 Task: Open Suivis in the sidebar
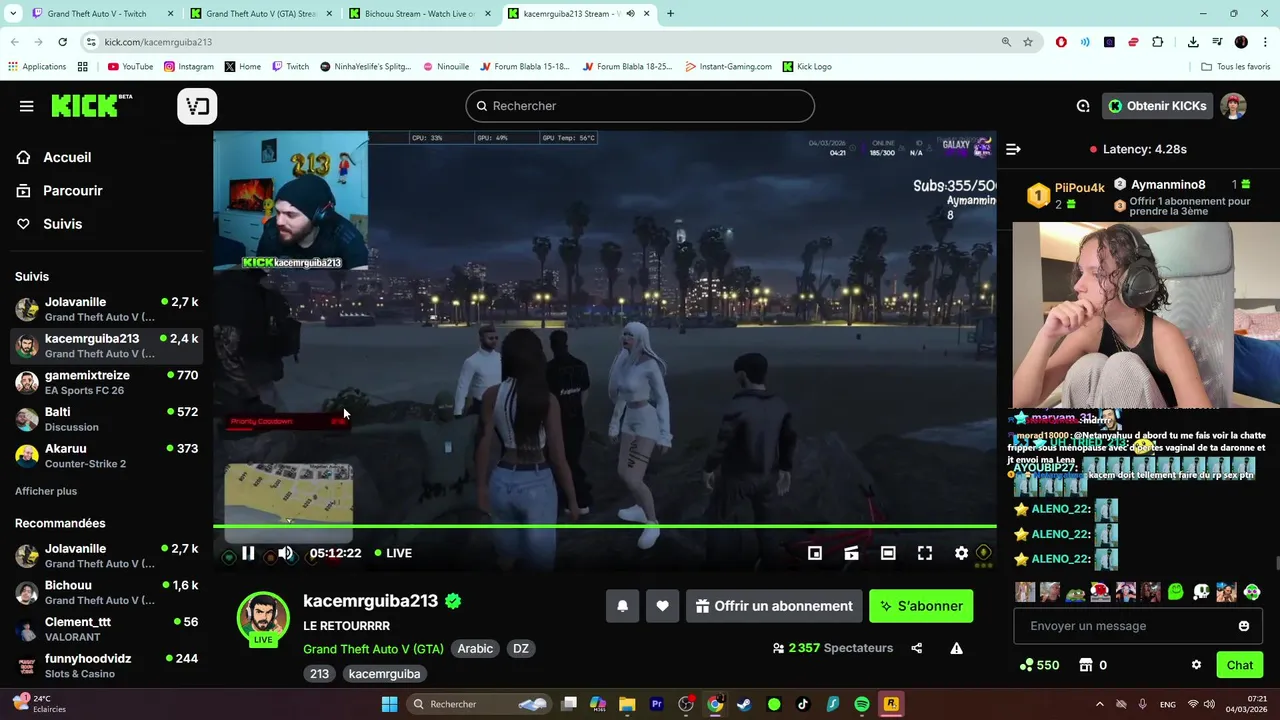point(50,224)
